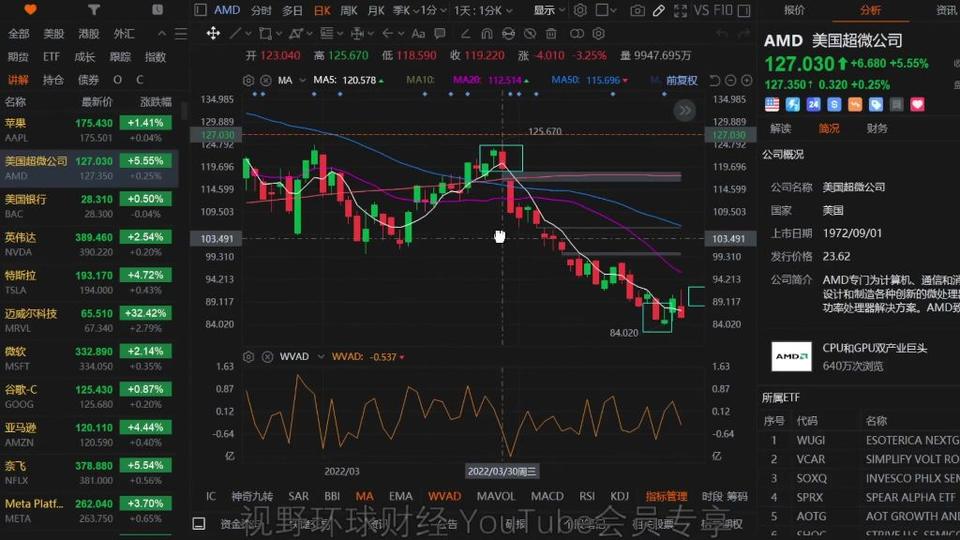960x540 pixels.
Task: Select the move/pan crosshair tool
Action: point(212,33)
